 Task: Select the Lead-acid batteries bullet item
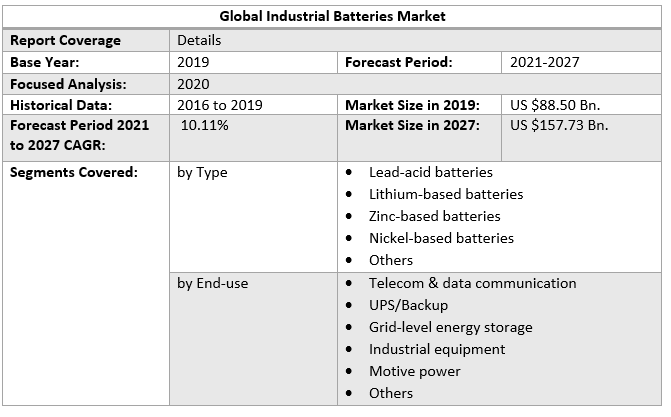pyautogui.click(x=430, y=172)
